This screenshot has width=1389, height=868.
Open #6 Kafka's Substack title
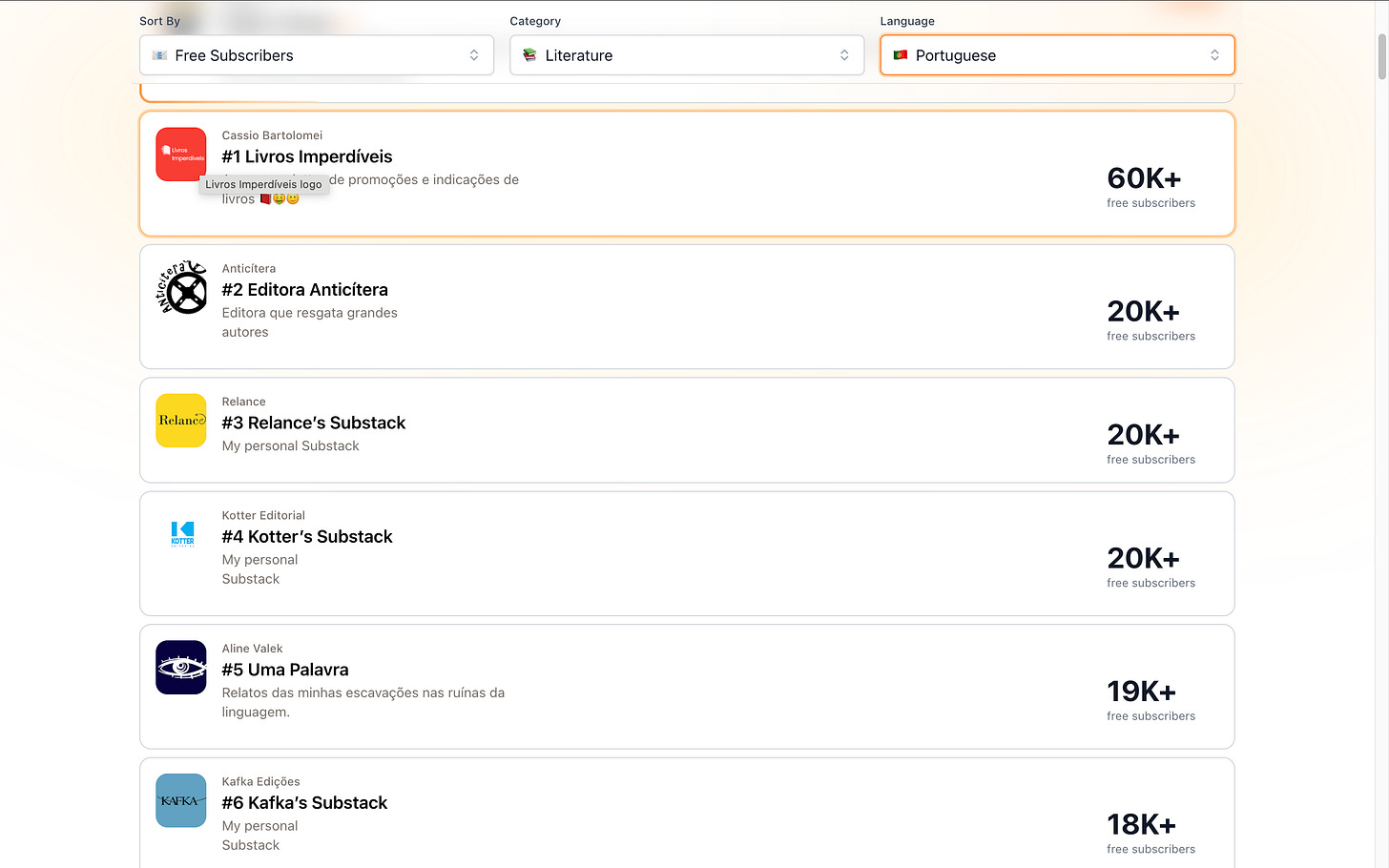coord(305,803)
